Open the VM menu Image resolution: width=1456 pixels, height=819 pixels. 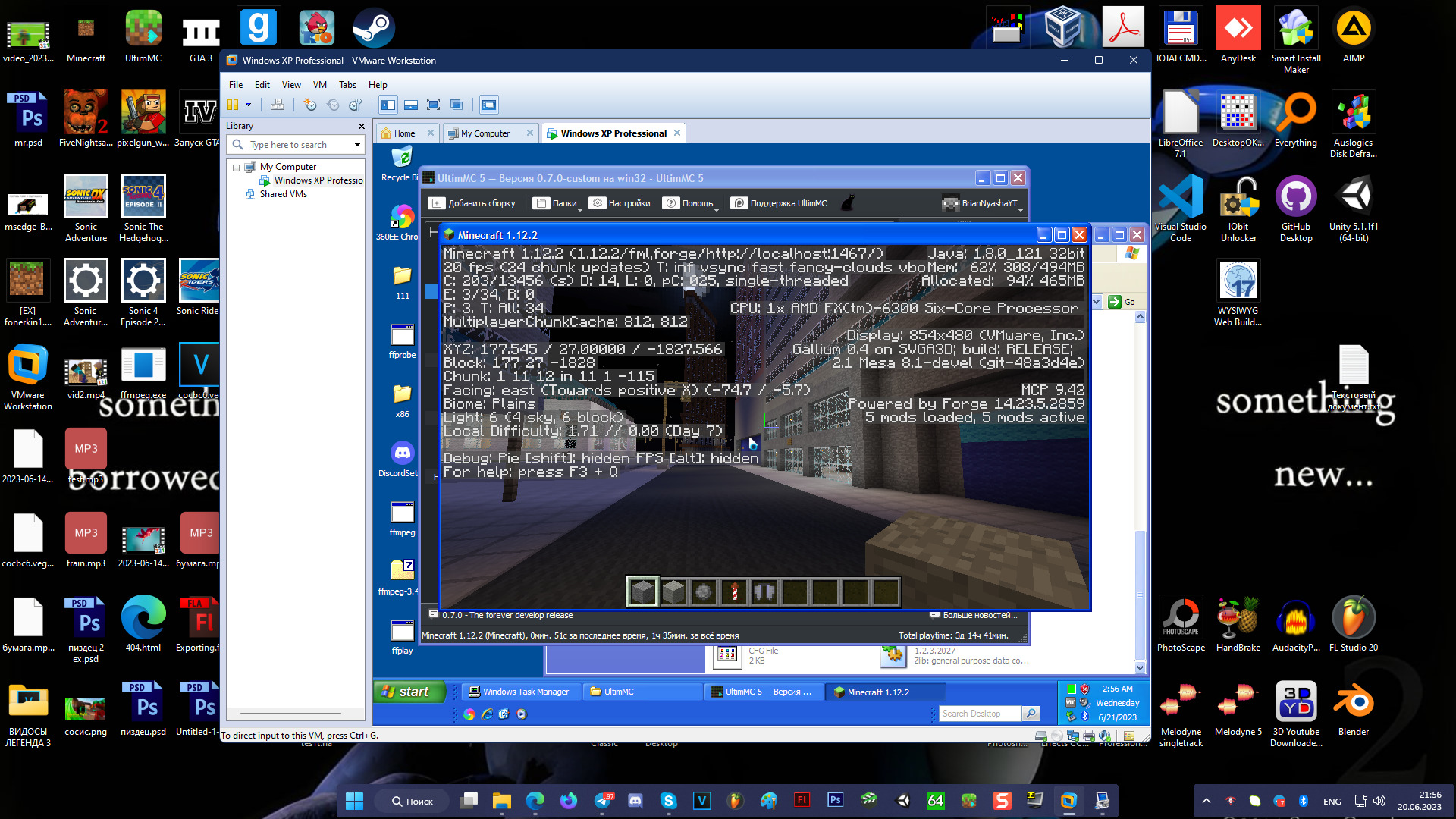(319, 85)
